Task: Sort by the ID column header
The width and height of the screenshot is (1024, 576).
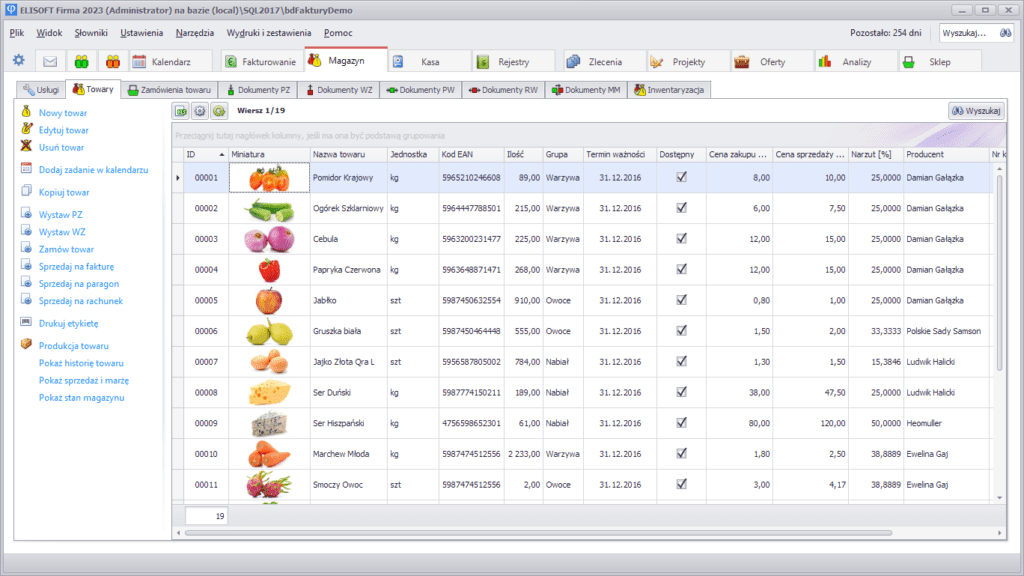Action: (x=205, y=154)
